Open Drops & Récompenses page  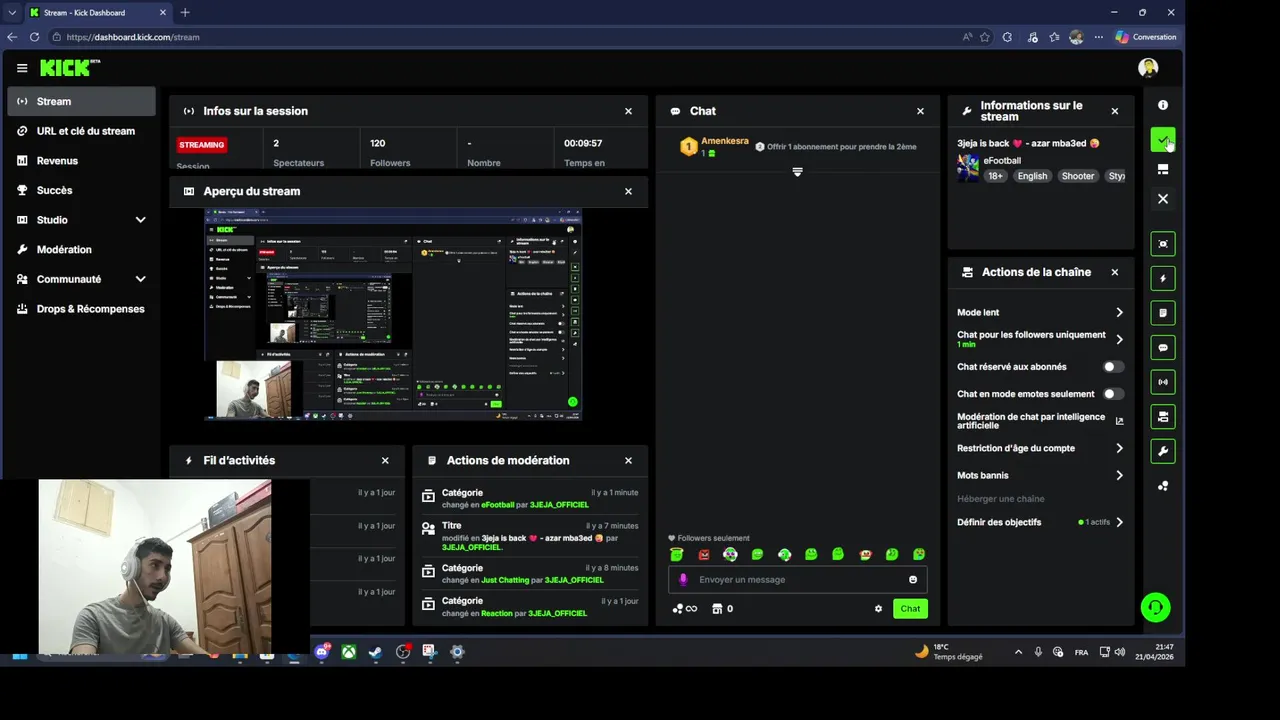tap(81, 309)
